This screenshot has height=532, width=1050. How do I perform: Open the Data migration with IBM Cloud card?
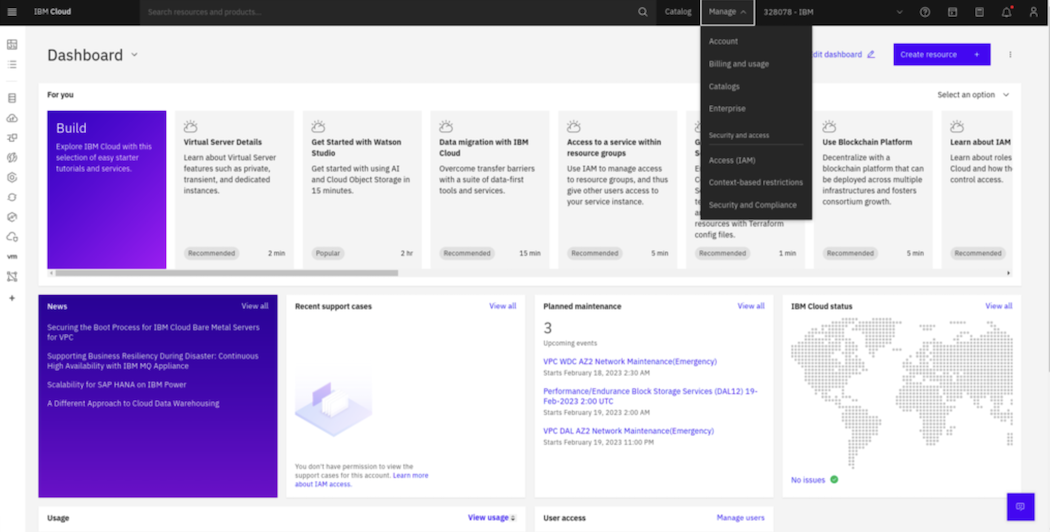490,190
